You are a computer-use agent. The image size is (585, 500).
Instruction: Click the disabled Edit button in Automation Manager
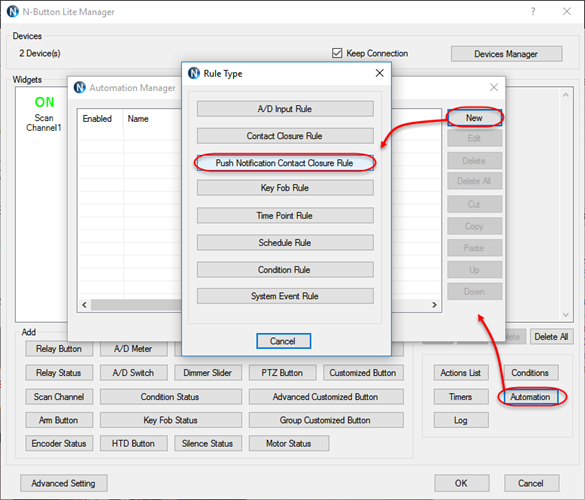tap(474, 138)
